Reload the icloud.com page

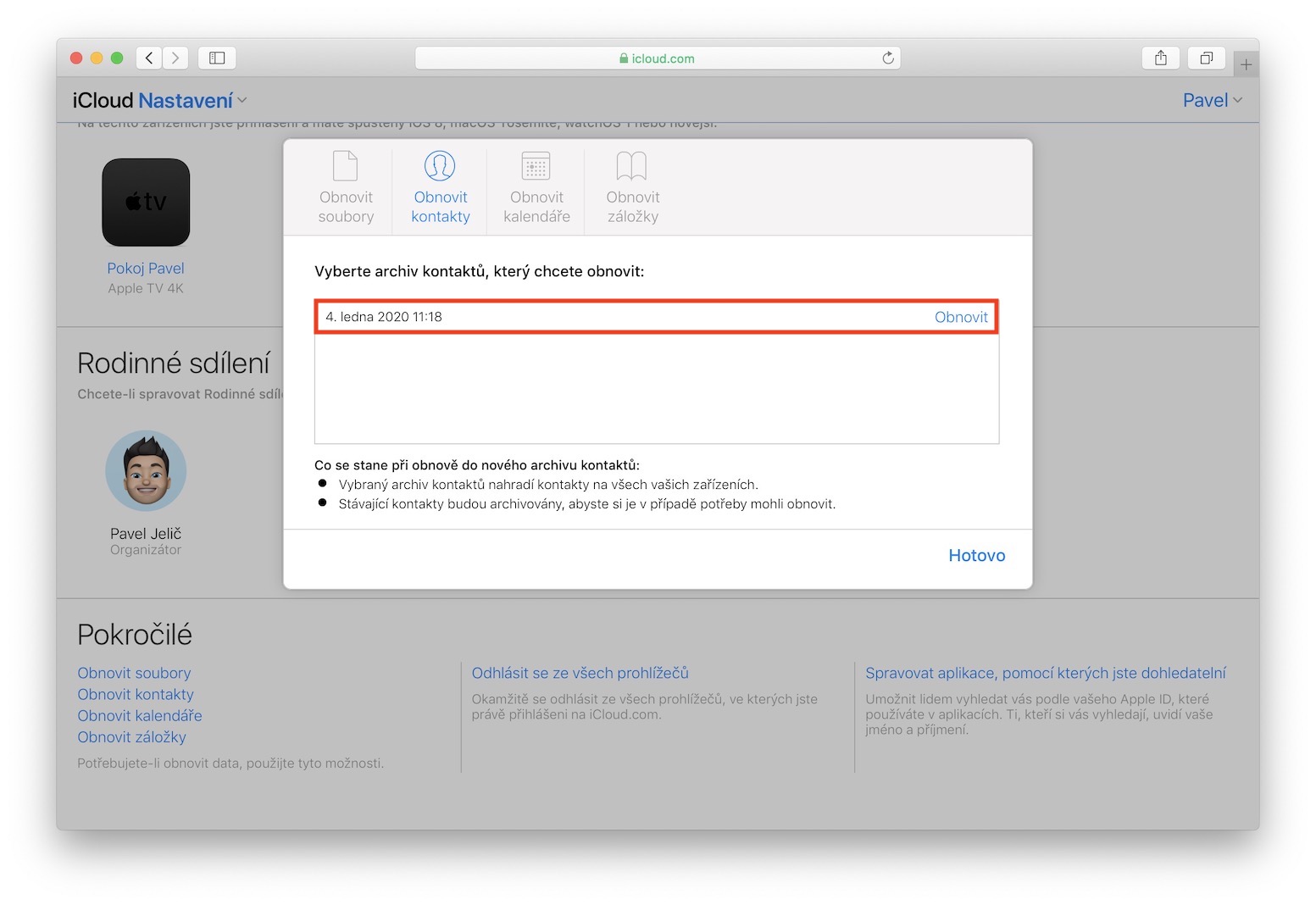coord(888,58)
